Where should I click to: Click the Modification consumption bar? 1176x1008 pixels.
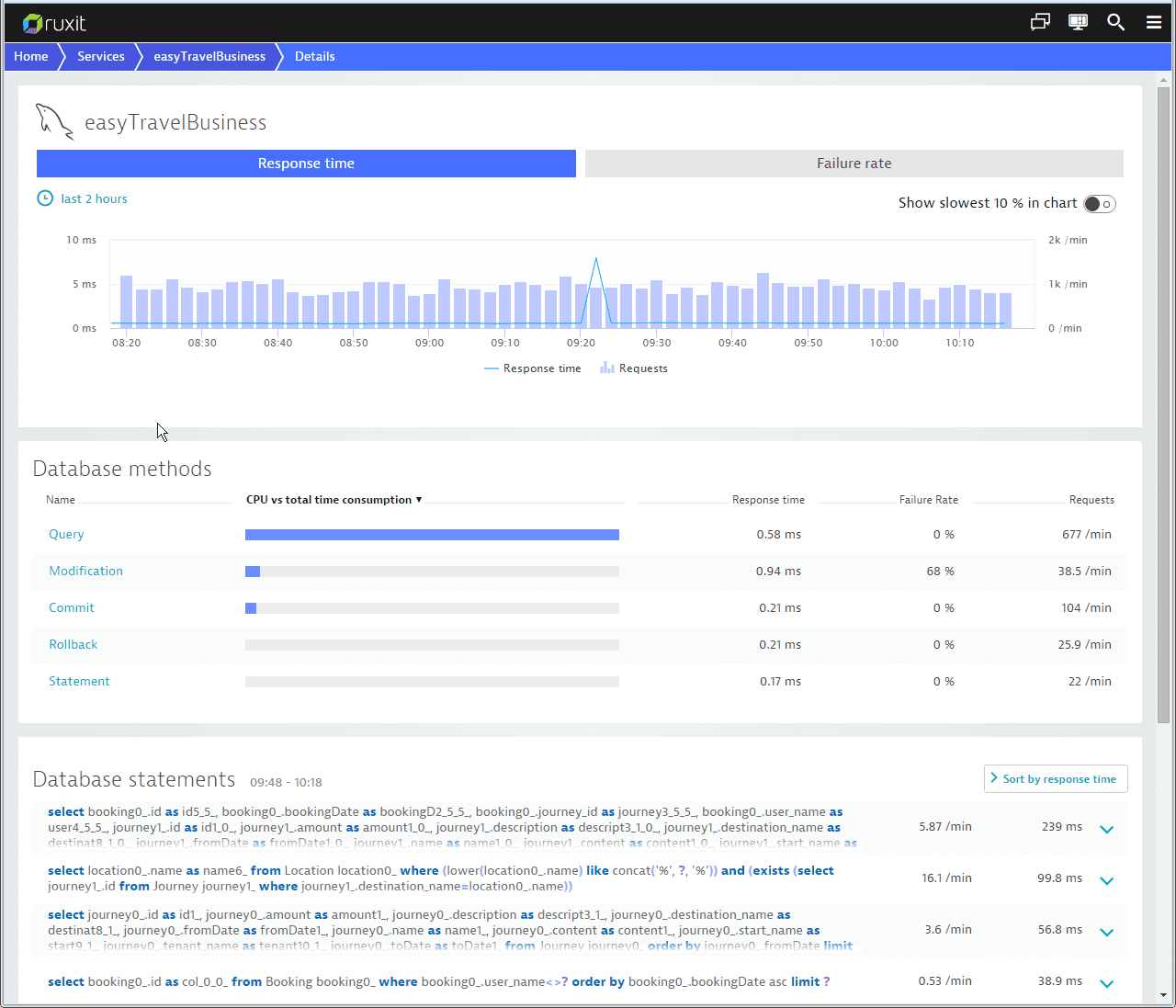click(x=432, y=572)
